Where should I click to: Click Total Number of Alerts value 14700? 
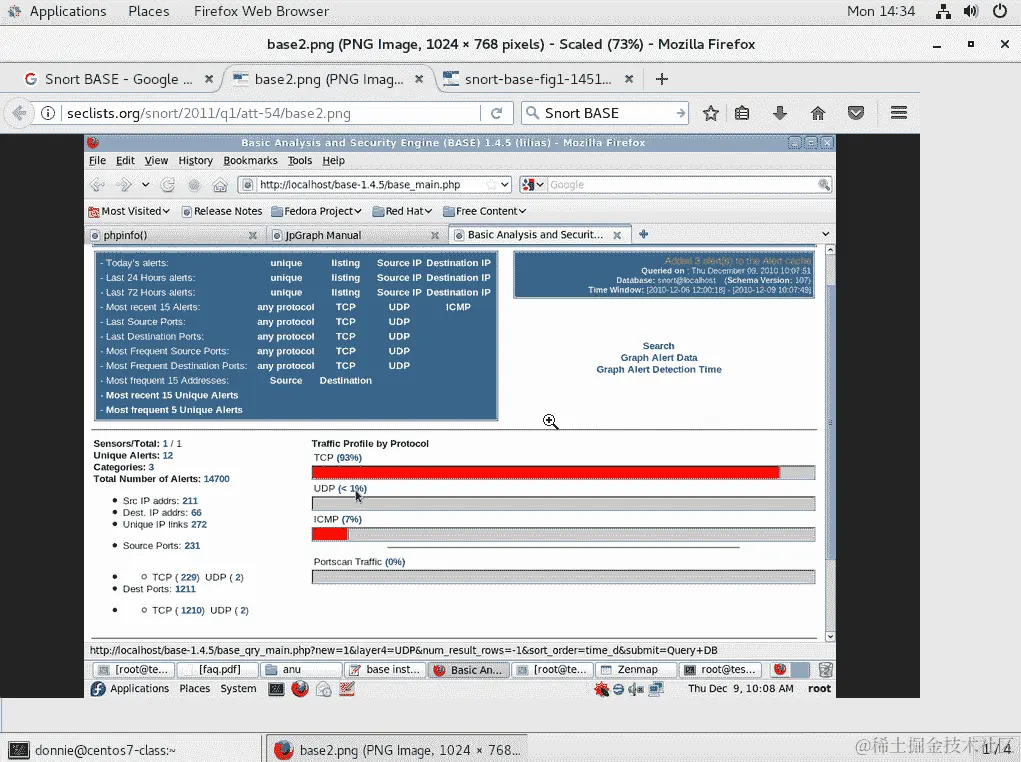point(216,479)
